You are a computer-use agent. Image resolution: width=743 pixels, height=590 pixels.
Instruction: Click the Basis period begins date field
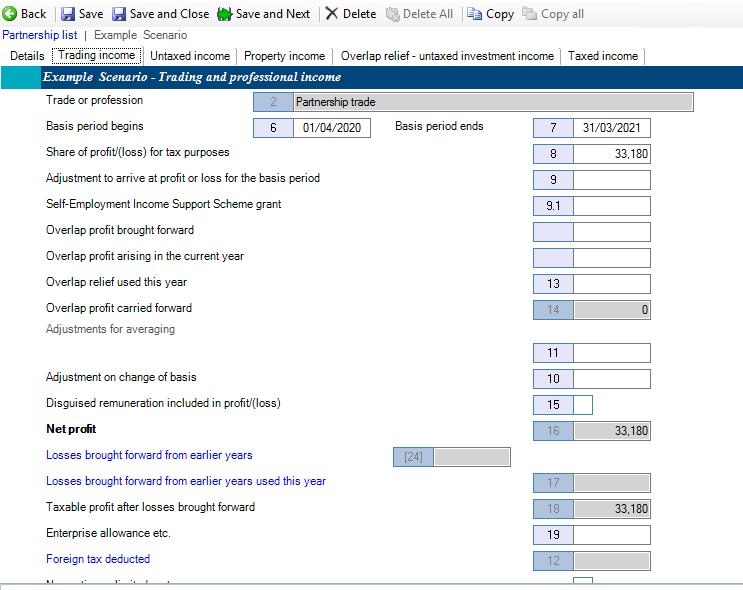[332, 128]
